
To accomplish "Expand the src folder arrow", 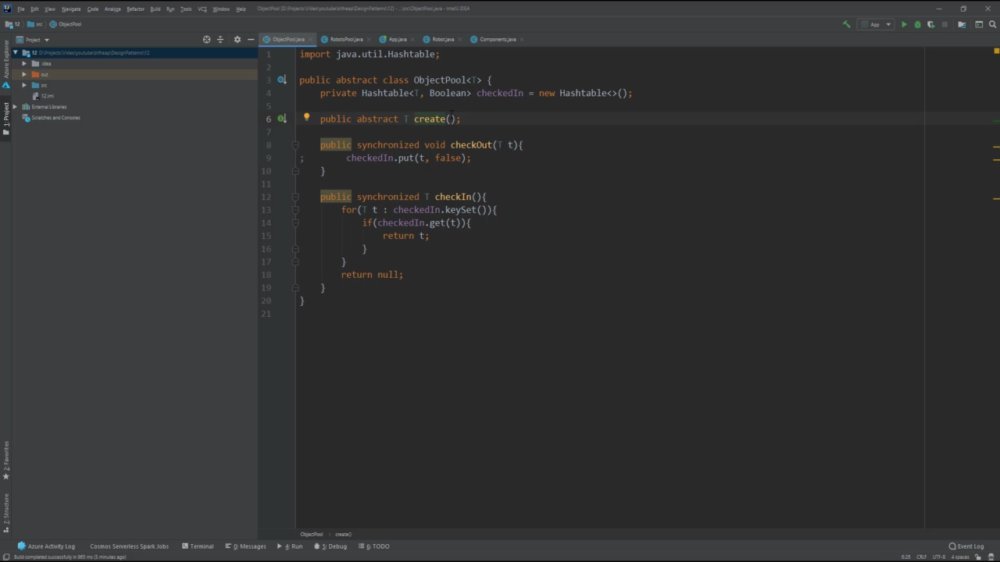I will [24, 85].
